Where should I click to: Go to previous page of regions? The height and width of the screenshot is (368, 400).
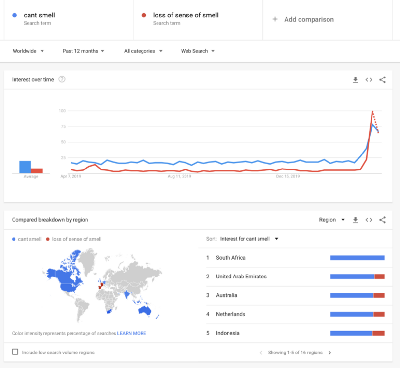261,352
